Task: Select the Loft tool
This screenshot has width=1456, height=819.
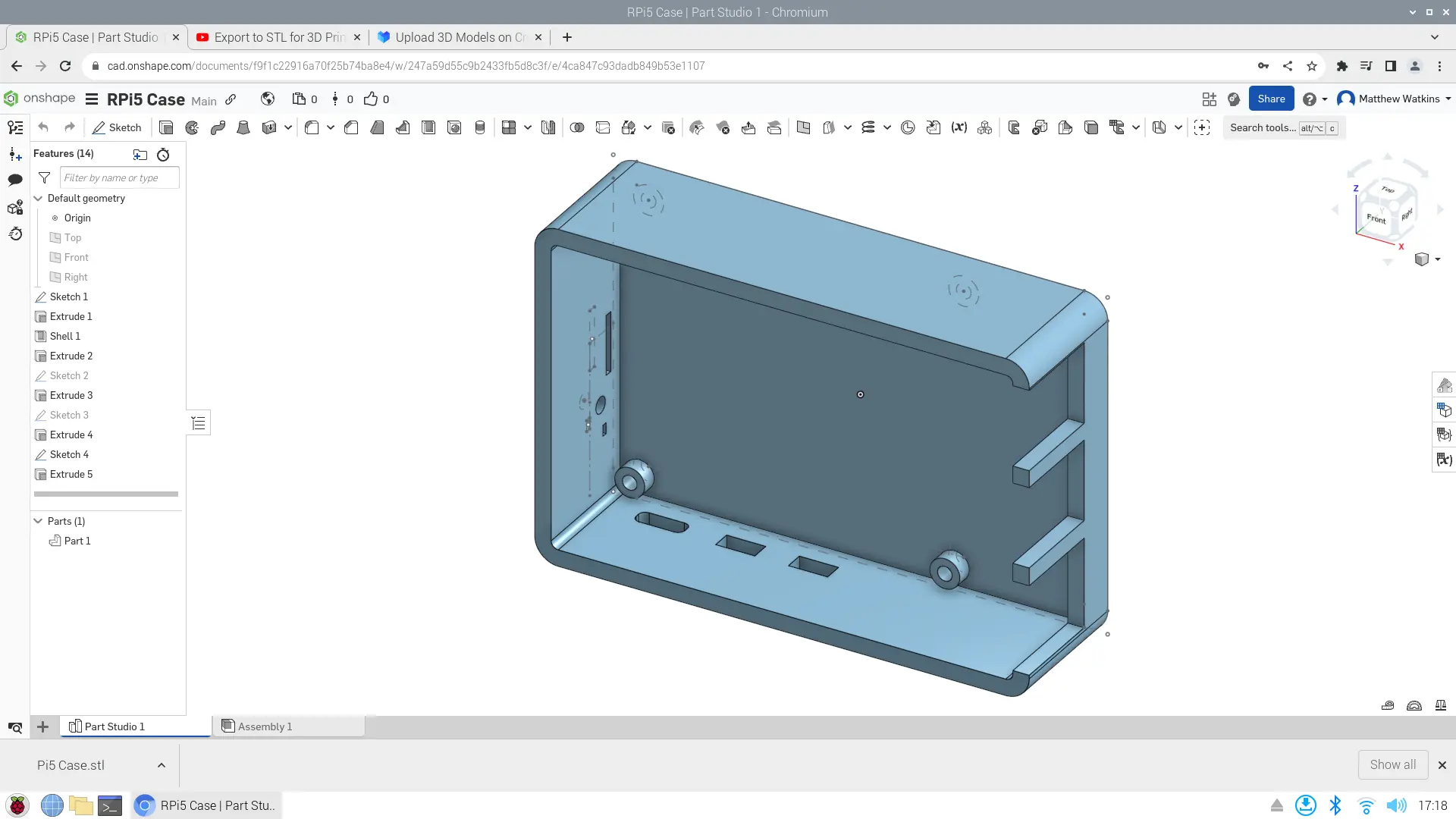Action: pos(243,127)
